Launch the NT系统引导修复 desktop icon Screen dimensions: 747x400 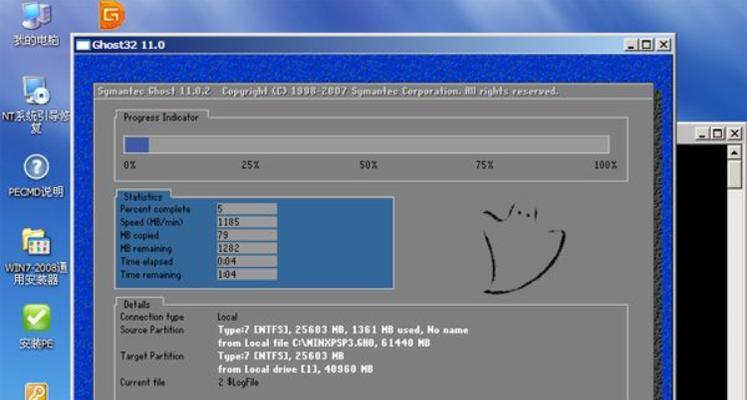(36, 105)
